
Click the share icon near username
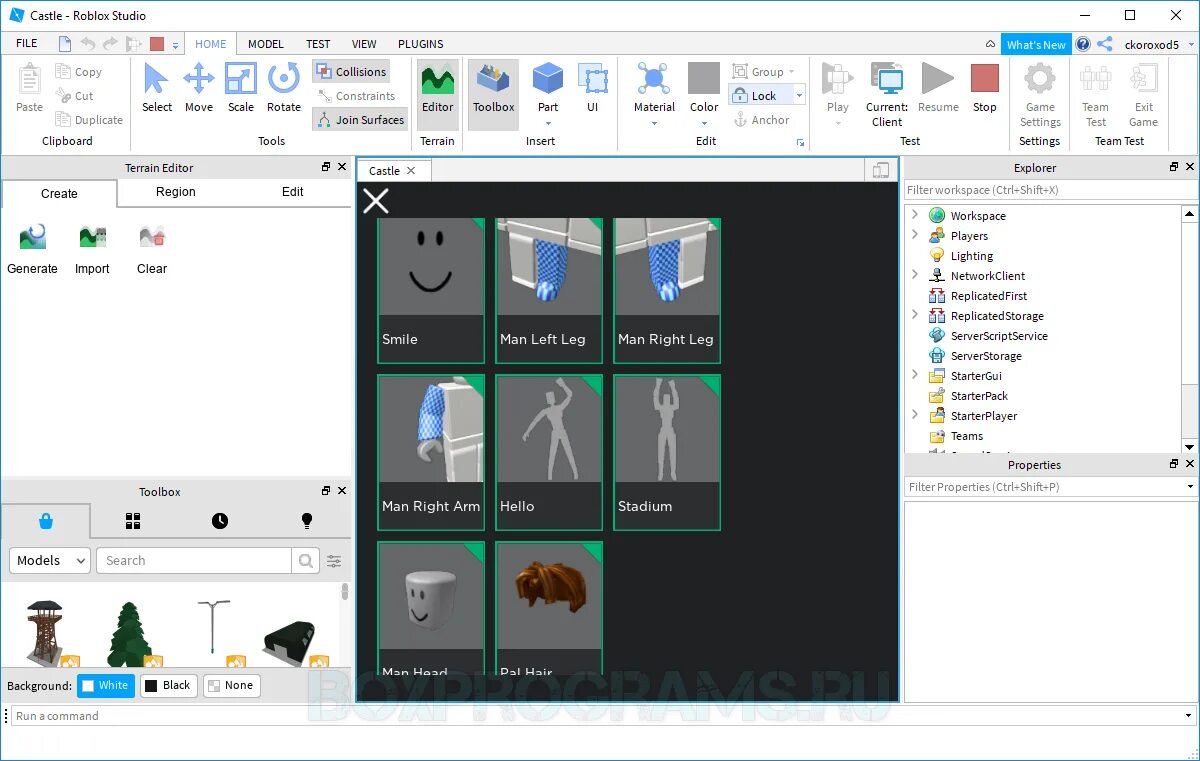(1105, 44)
